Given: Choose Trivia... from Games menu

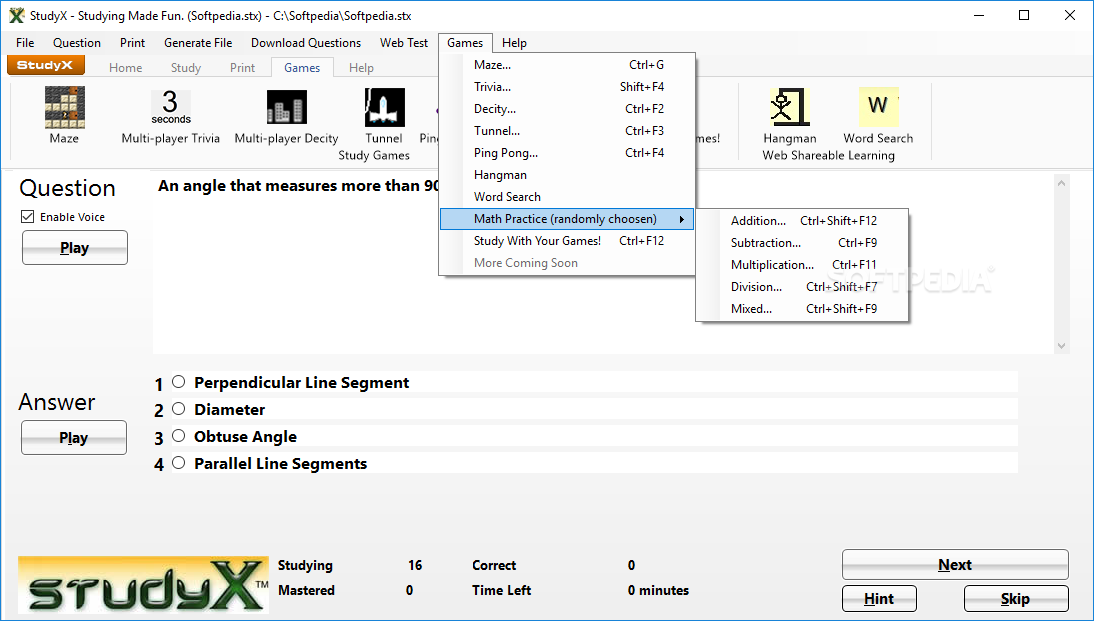Looking at the screenshot, I should (x=567, y=87).
